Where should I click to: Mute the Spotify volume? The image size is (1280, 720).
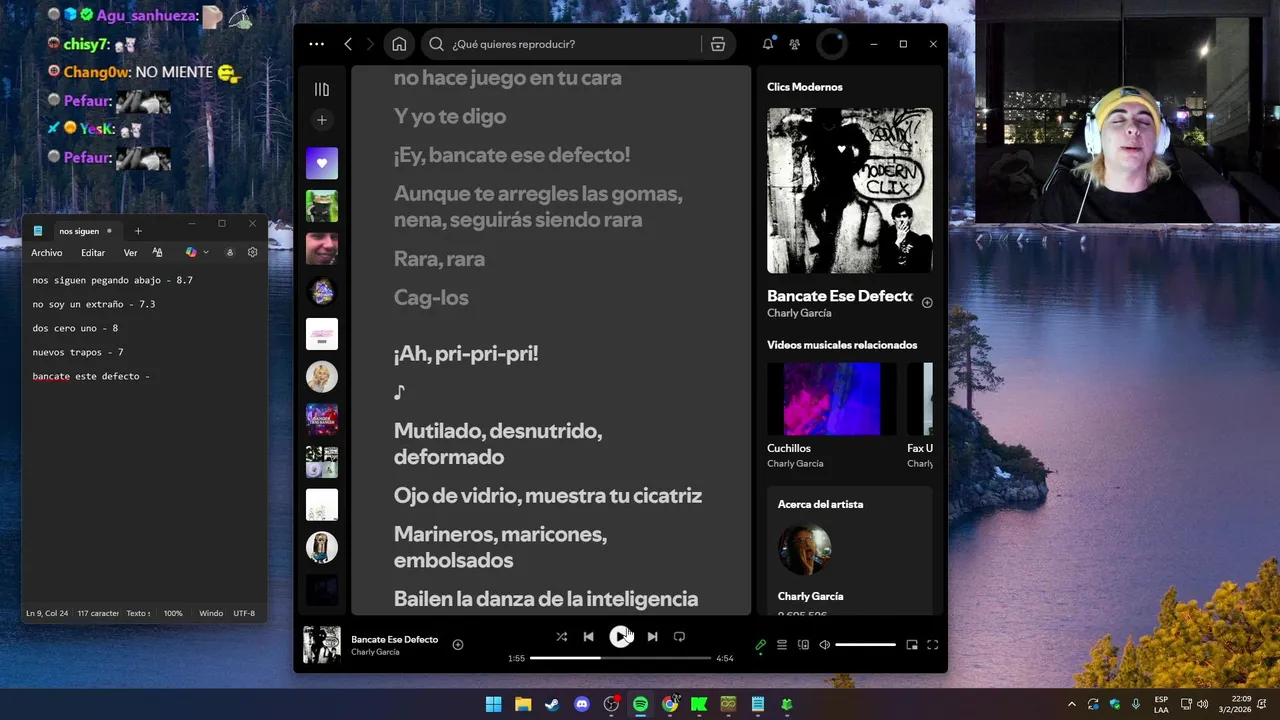click(824, 645)
